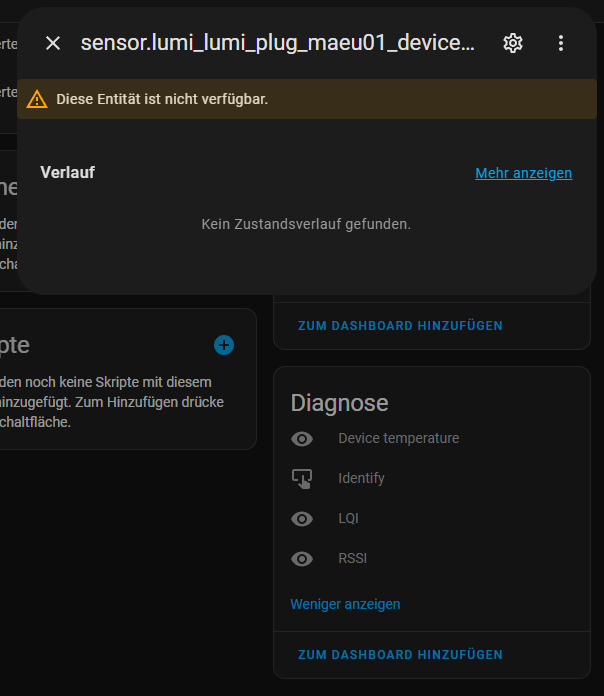
Task: Open the LQI entity row
Action: [432, 518]
